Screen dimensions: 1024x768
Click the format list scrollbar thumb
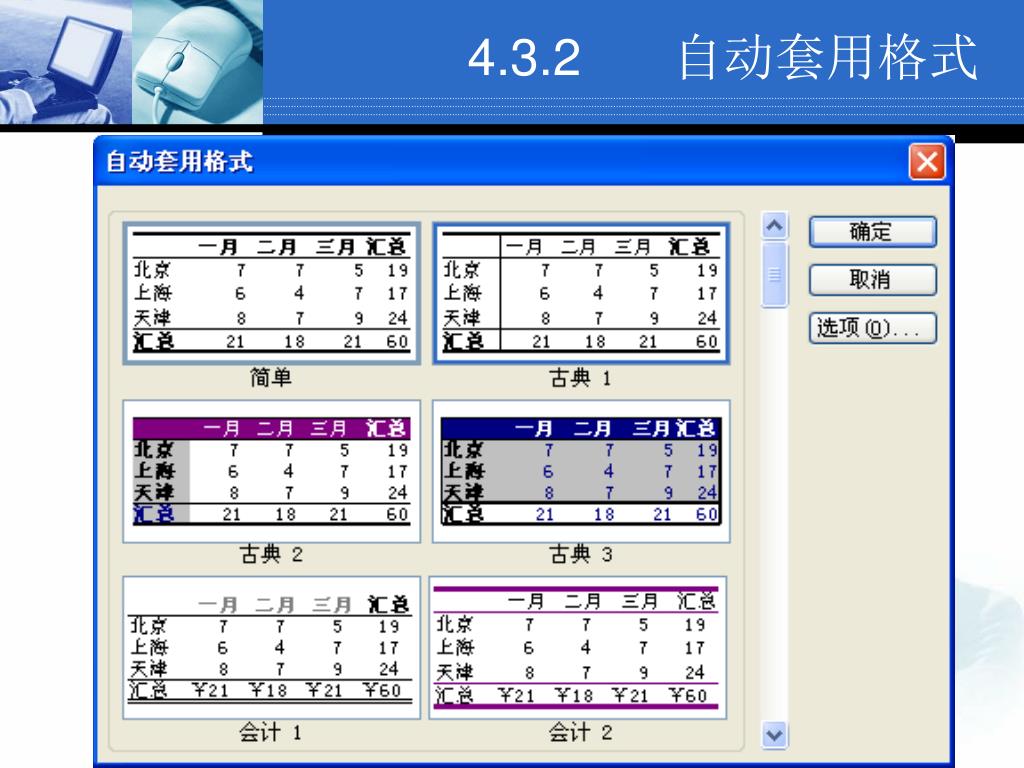pos(775,274)
